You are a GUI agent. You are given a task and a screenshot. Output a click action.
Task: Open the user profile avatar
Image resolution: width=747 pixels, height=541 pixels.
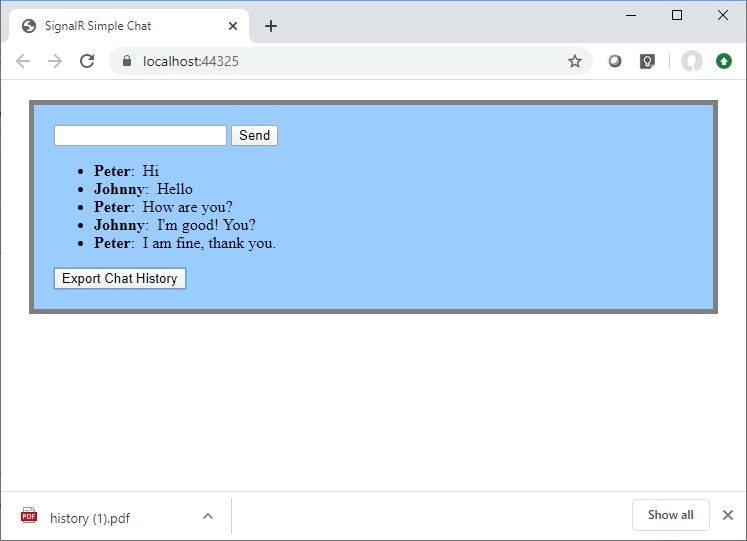692,61
